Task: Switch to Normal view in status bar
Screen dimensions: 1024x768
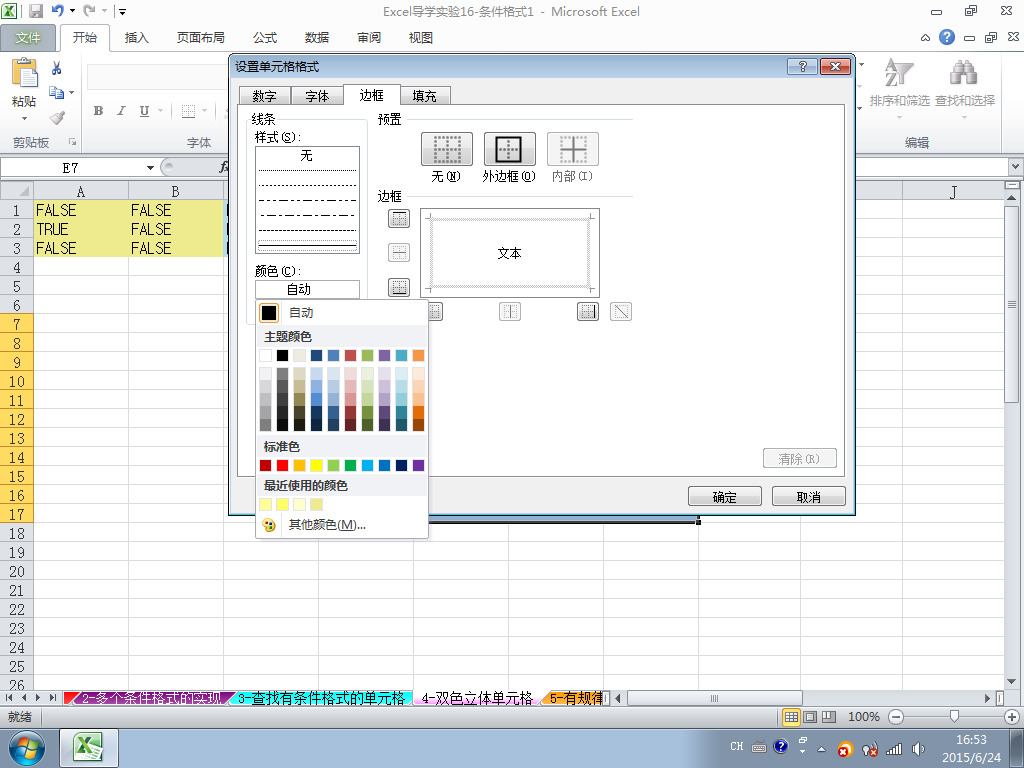Action: (x=791, y=717)
